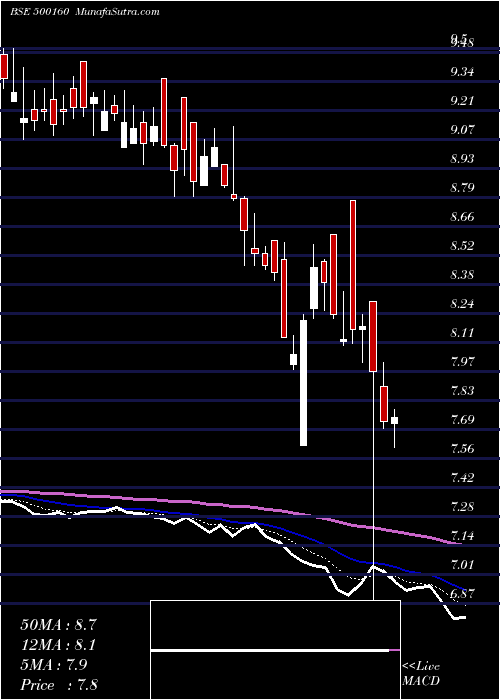The height and width of the screenshot is (700, 500).
Task: Click the 7.42 price axis label
Action: tap(462, 478)
